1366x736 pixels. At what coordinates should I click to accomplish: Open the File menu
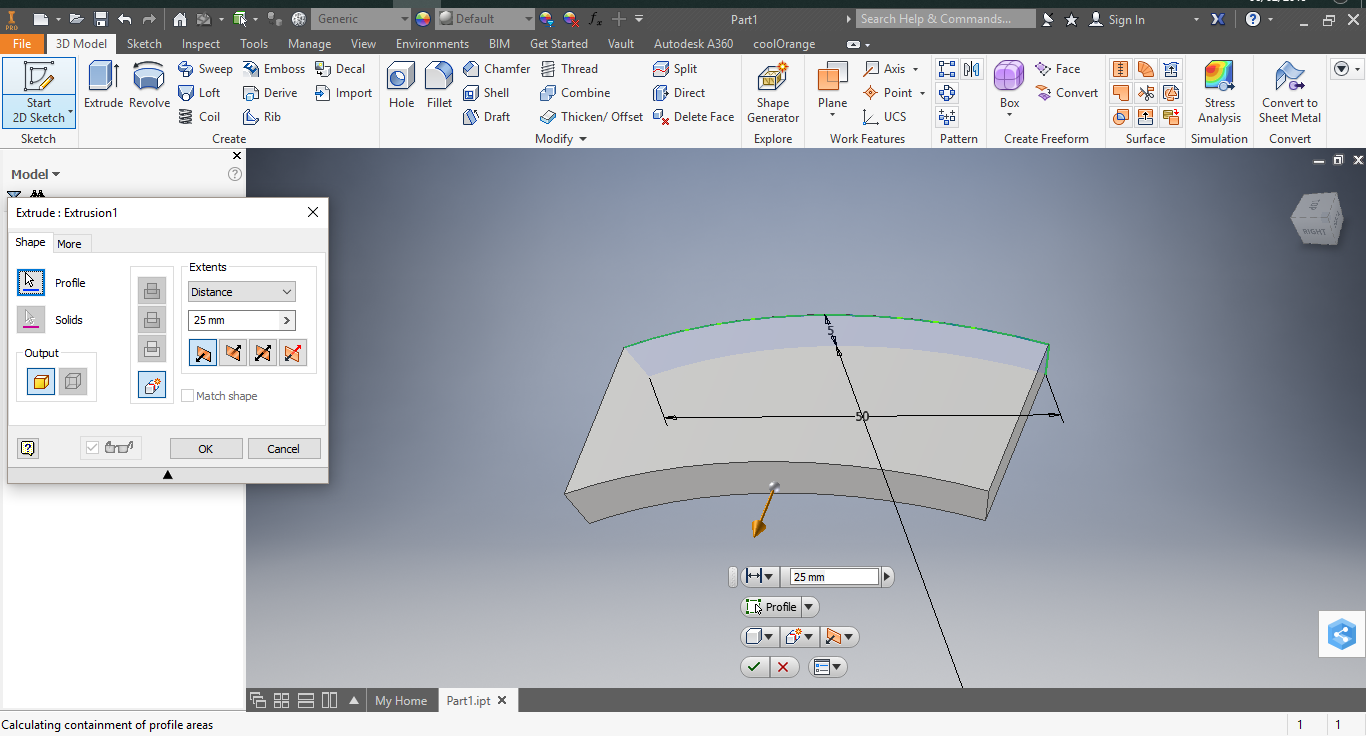(x=22, y=44)
